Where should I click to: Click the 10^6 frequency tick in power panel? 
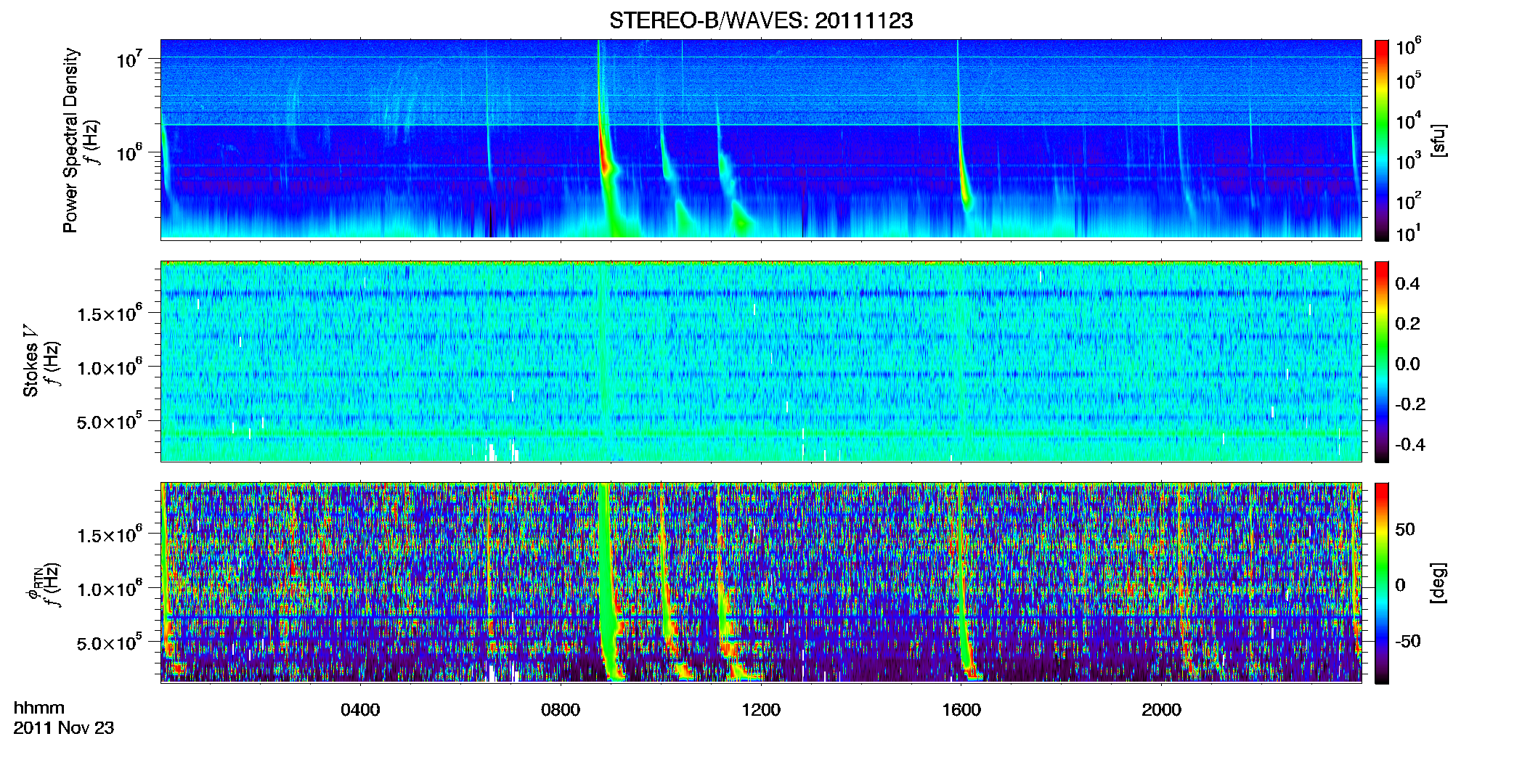click(130, 152)
